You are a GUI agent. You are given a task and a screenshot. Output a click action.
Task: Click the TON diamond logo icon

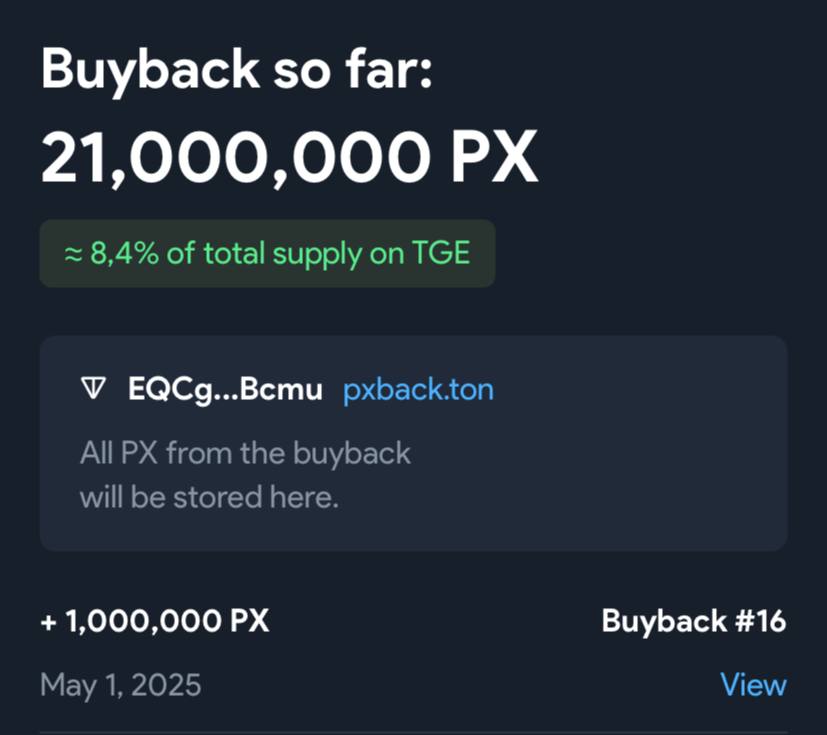pyautogui.click(x=94, y=389)
